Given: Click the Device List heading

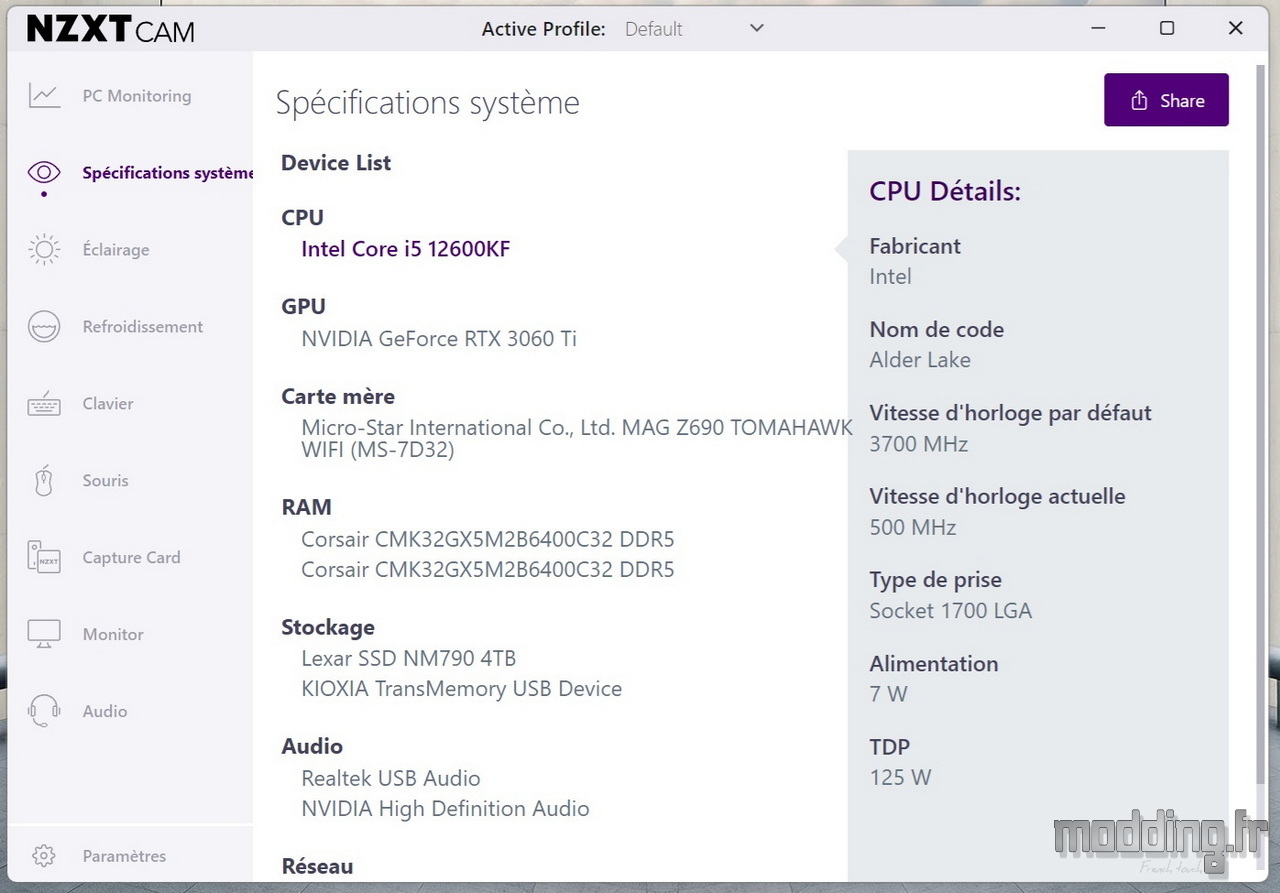Looking at the screenshot, I should click(x=336, y=163).
